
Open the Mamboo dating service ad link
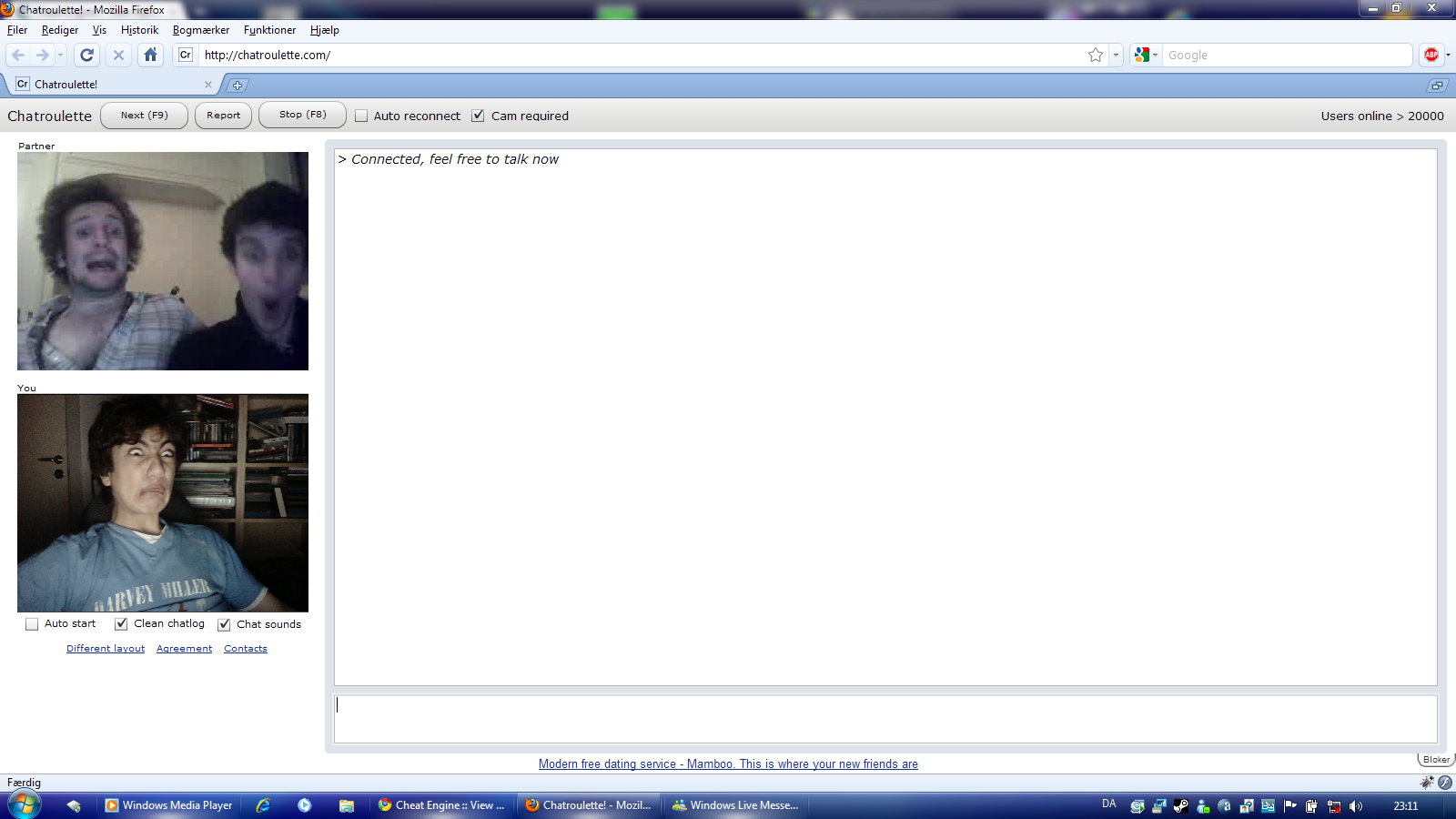pos(728,764)
